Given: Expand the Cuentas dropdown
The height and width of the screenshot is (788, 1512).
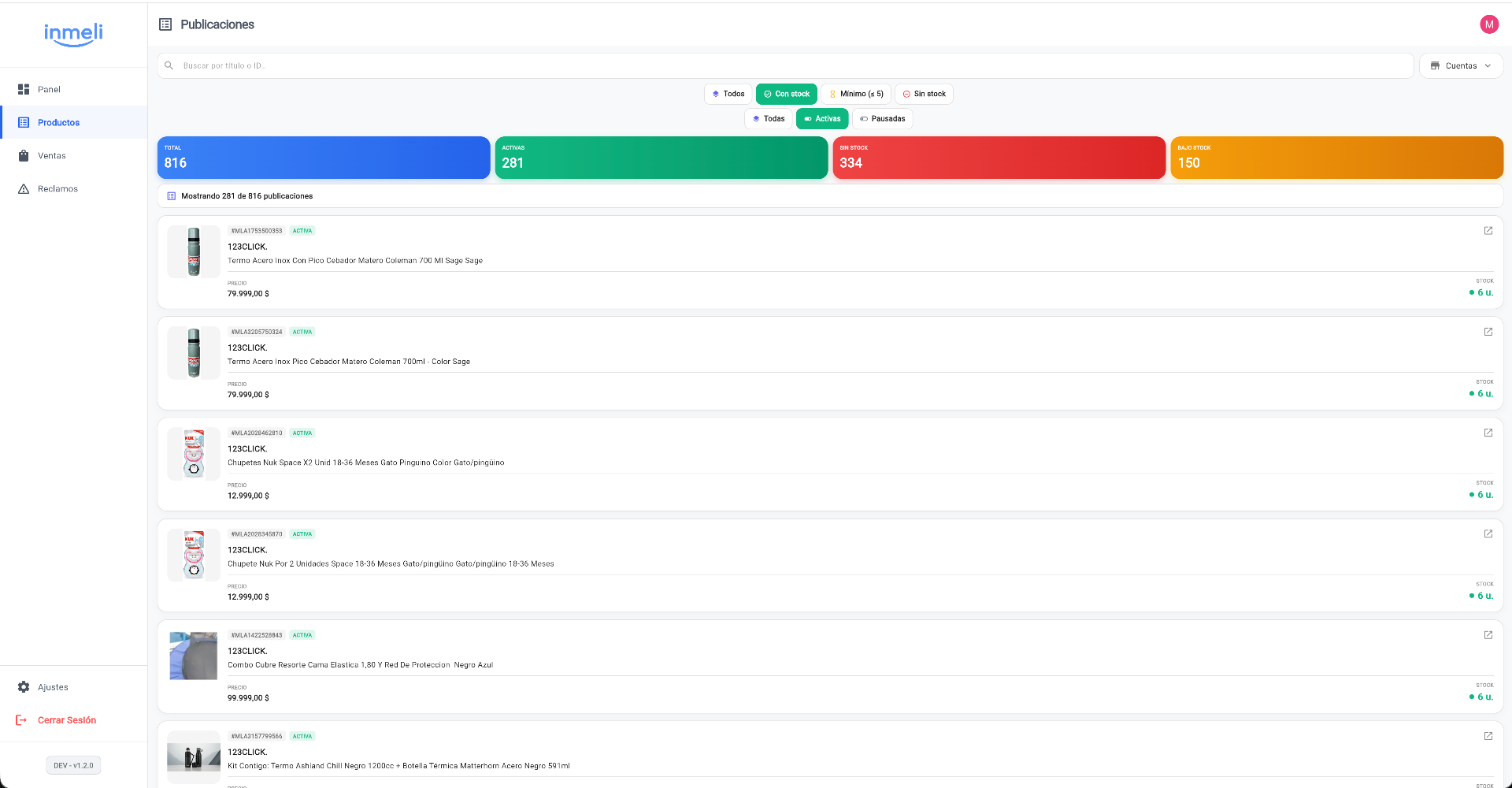Looking at the screenshot, I should pos(1461,66).
